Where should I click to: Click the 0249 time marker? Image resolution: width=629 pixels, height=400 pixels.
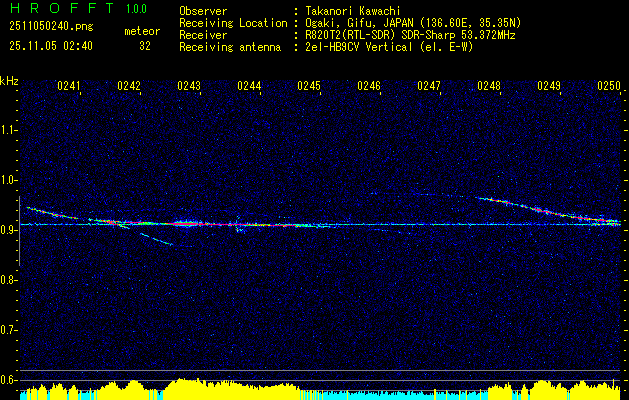(549, 86)
